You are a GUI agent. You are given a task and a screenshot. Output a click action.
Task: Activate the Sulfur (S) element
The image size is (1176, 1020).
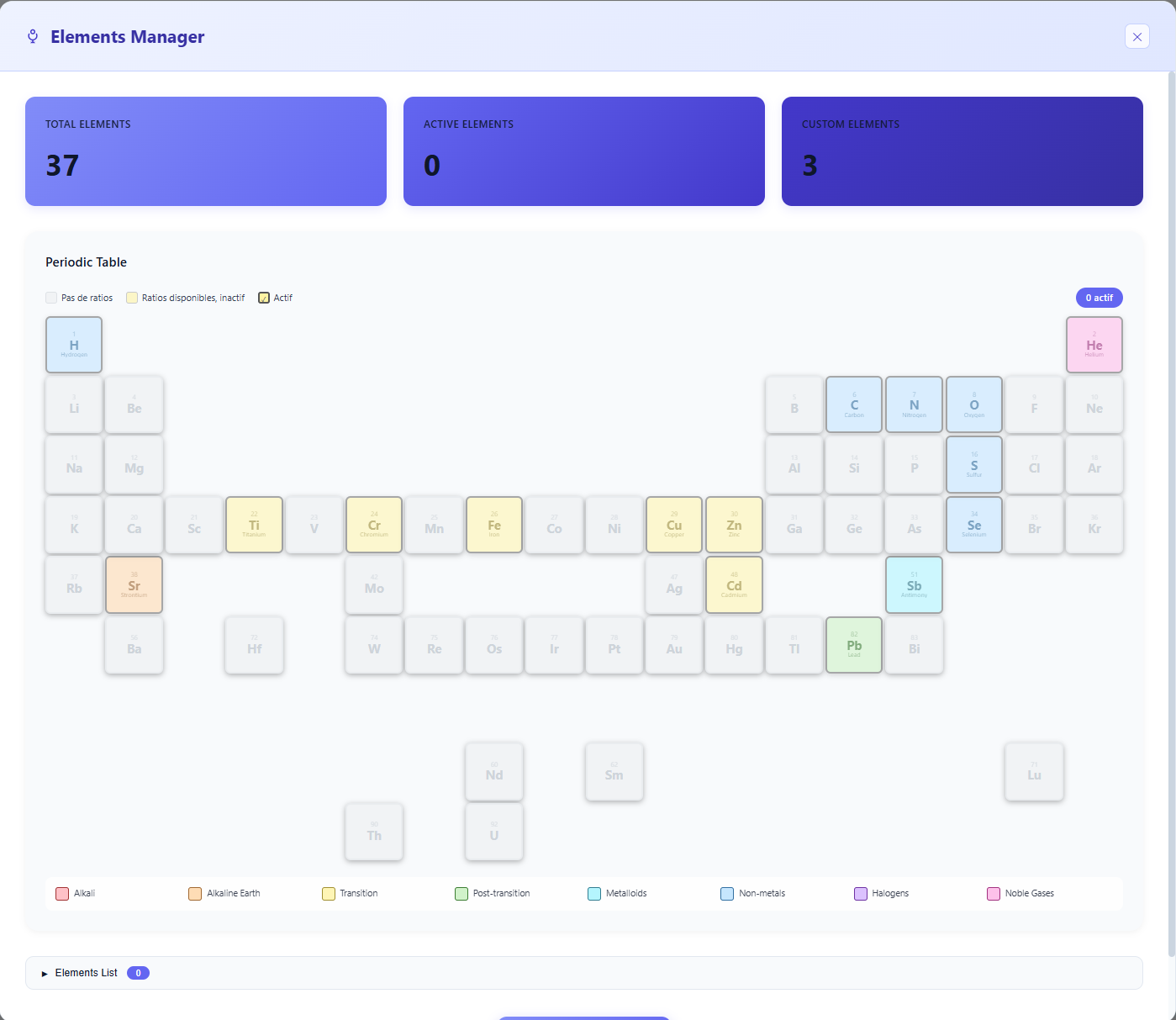pyautogui.click(x=973, y=464)
